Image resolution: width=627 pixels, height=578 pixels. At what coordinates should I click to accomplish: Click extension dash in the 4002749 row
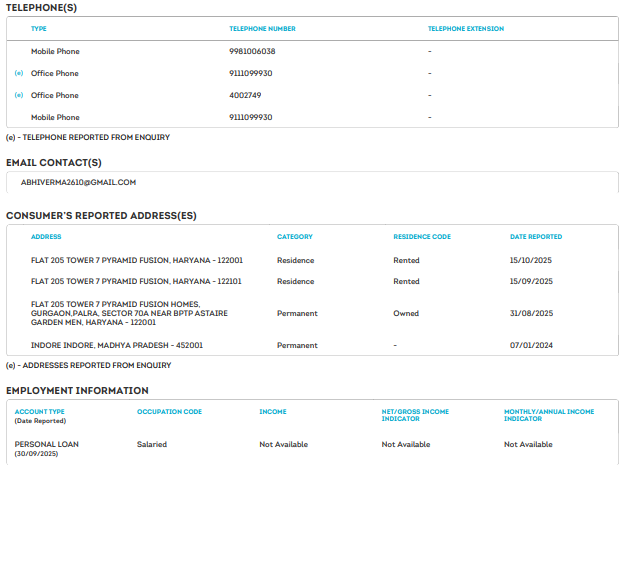tap(430, 95)
